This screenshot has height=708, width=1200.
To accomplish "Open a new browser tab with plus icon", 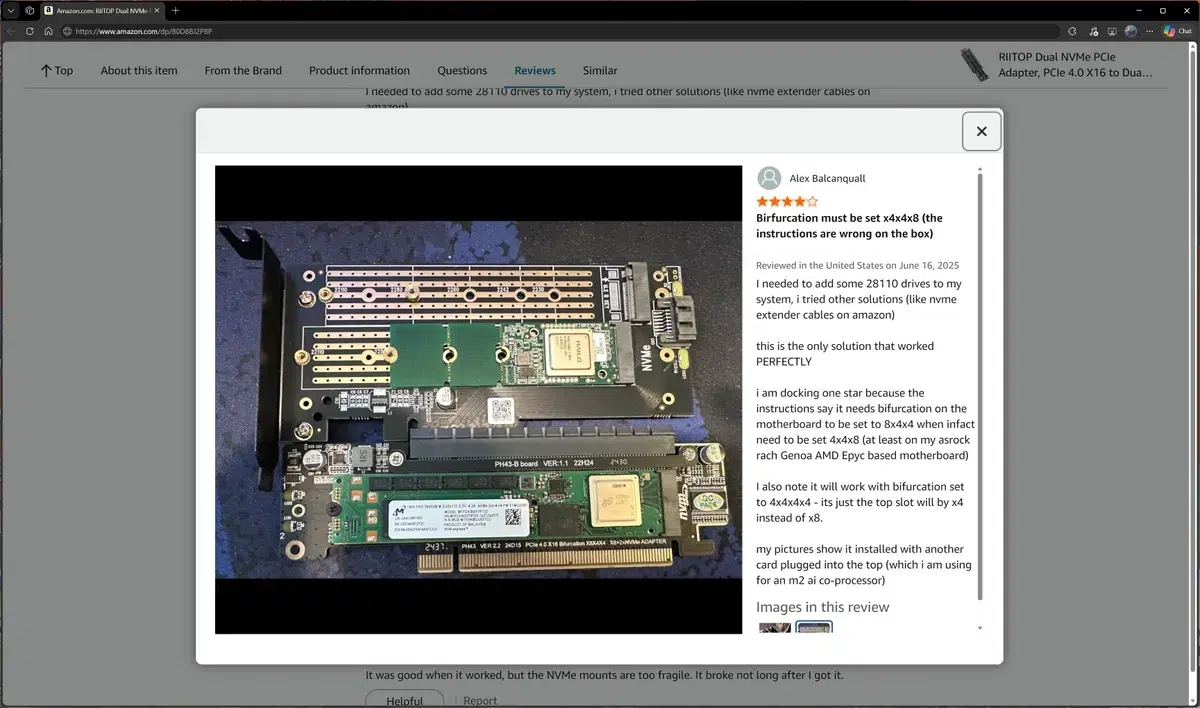I will (x=175, y=10).
